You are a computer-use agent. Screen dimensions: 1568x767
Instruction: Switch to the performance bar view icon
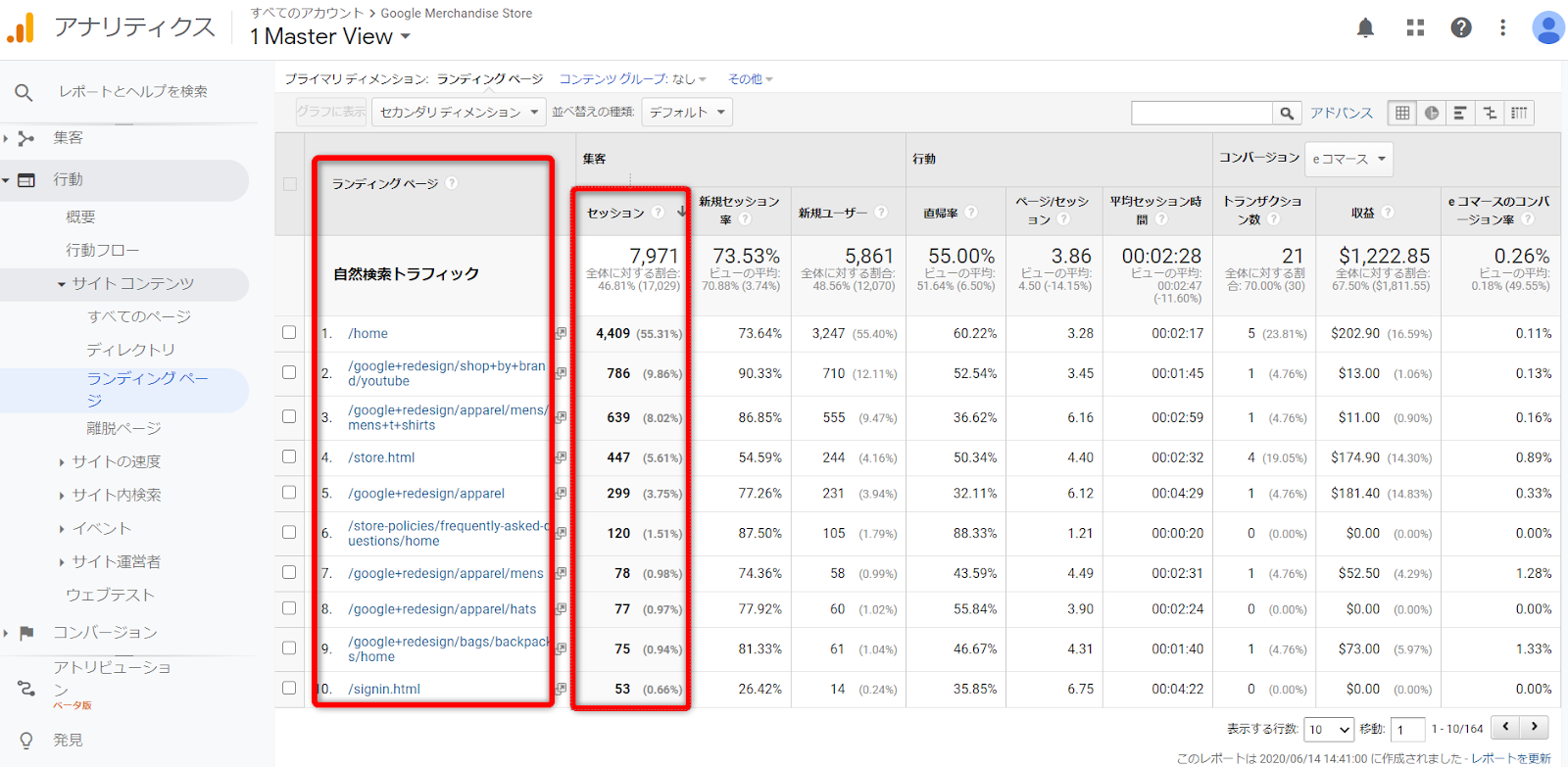tap(1460, 113)
